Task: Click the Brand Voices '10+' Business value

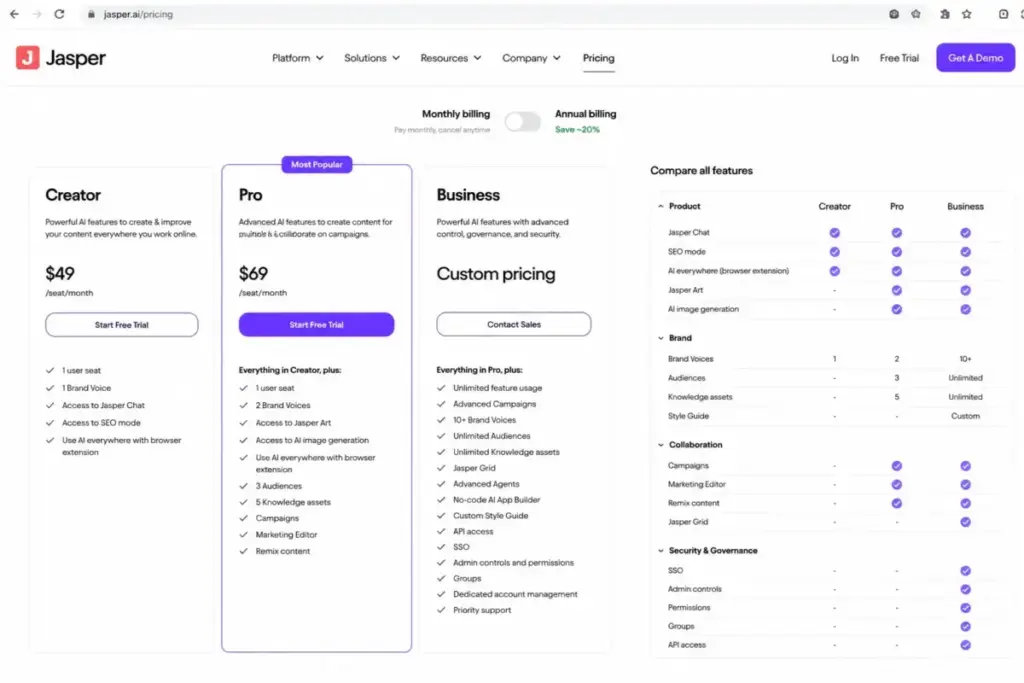Action: click(x=965, y=358)
